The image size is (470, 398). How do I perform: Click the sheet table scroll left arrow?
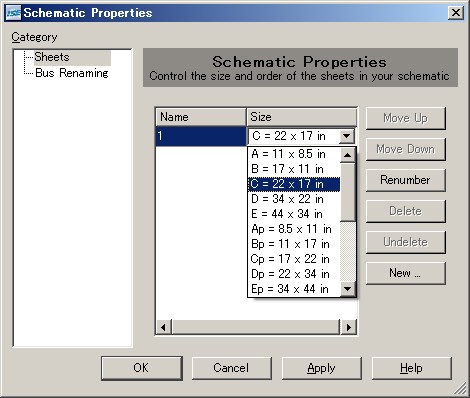(163, 327)
